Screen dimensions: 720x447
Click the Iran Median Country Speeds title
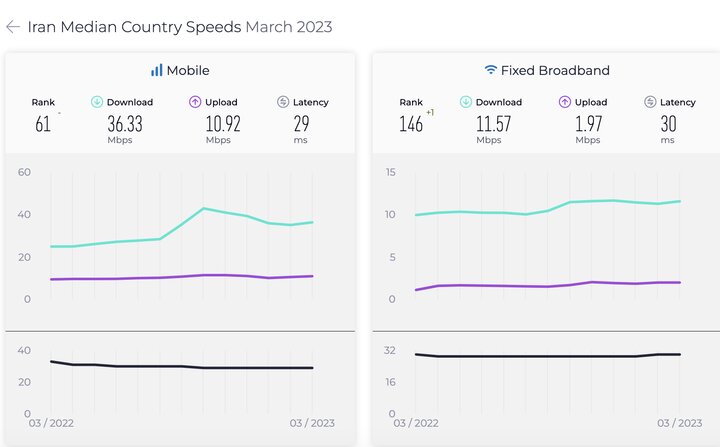tap(135, 27)
